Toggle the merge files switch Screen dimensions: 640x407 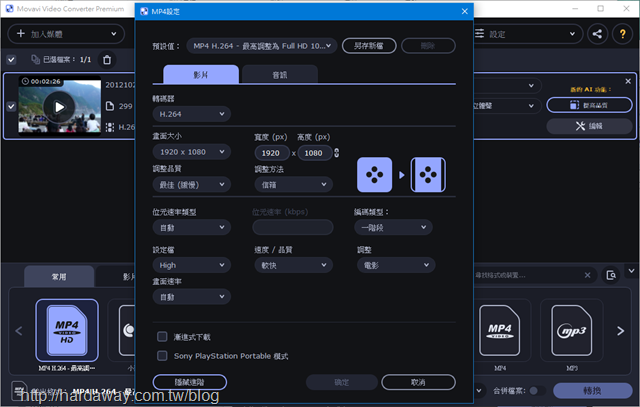[538, 391]
